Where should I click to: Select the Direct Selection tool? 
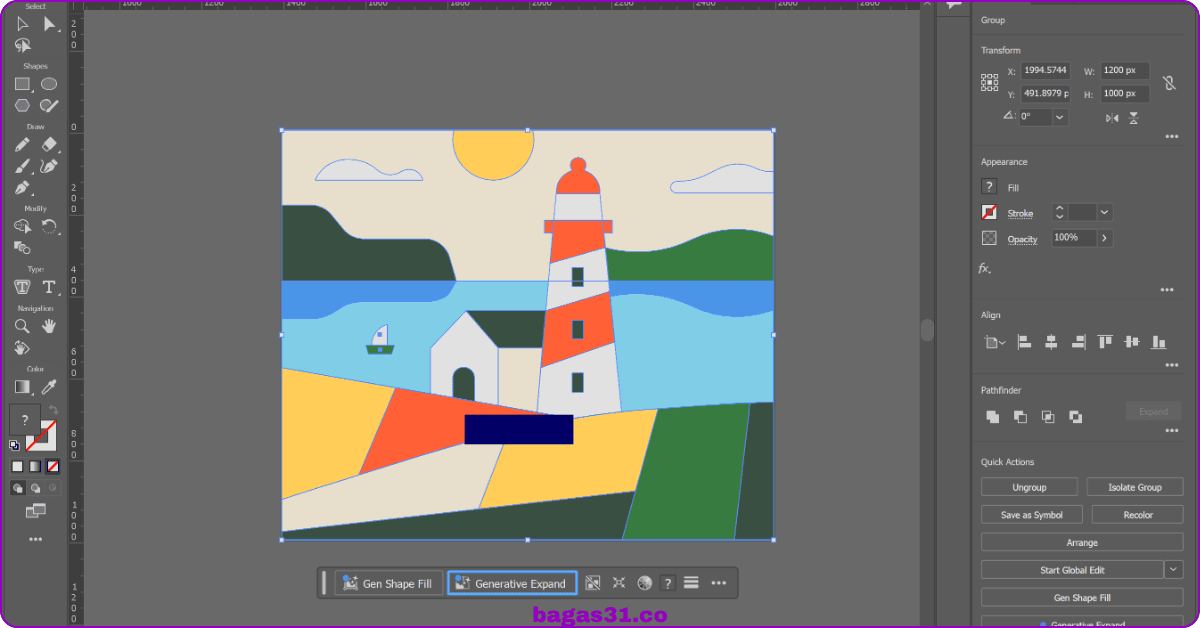click(49, 24)
